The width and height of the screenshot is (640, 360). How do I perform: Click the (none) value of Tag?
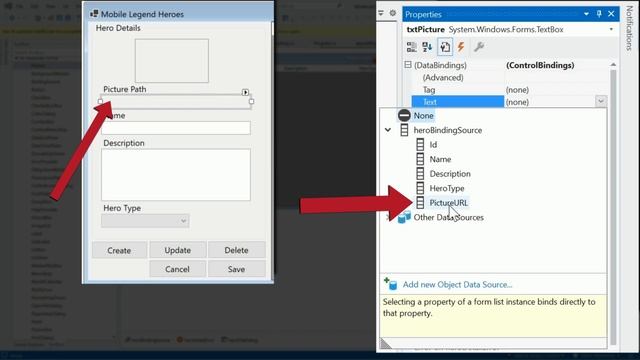[x=517, y=90]
